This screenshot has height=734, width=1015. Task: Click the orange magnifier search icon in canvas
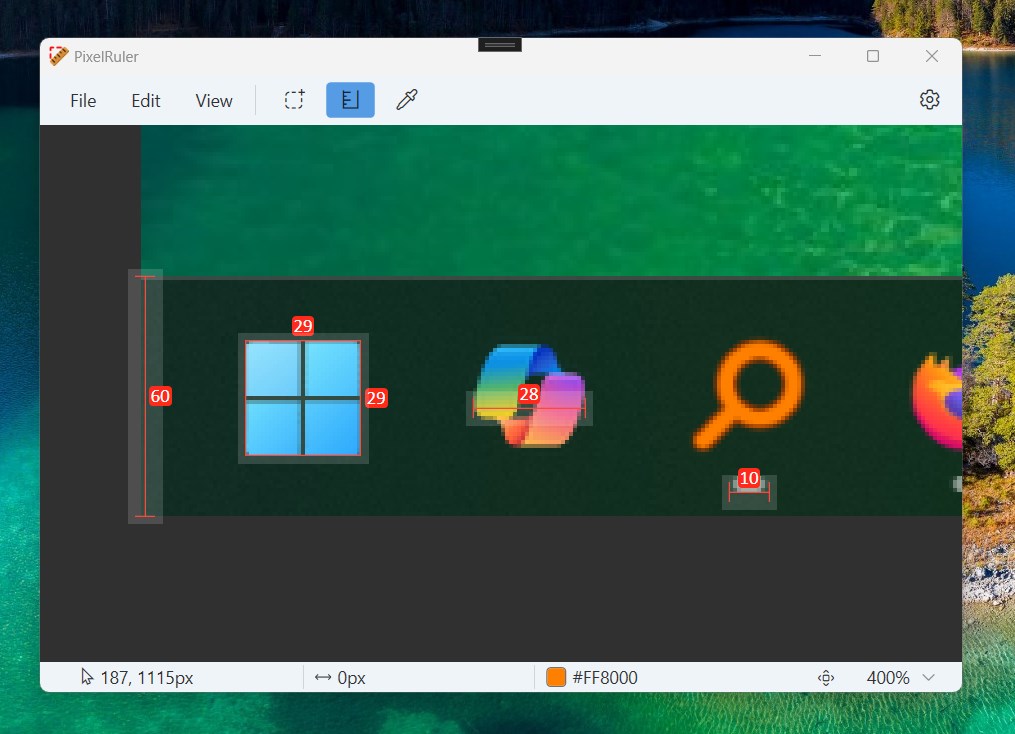pos(748,394)
